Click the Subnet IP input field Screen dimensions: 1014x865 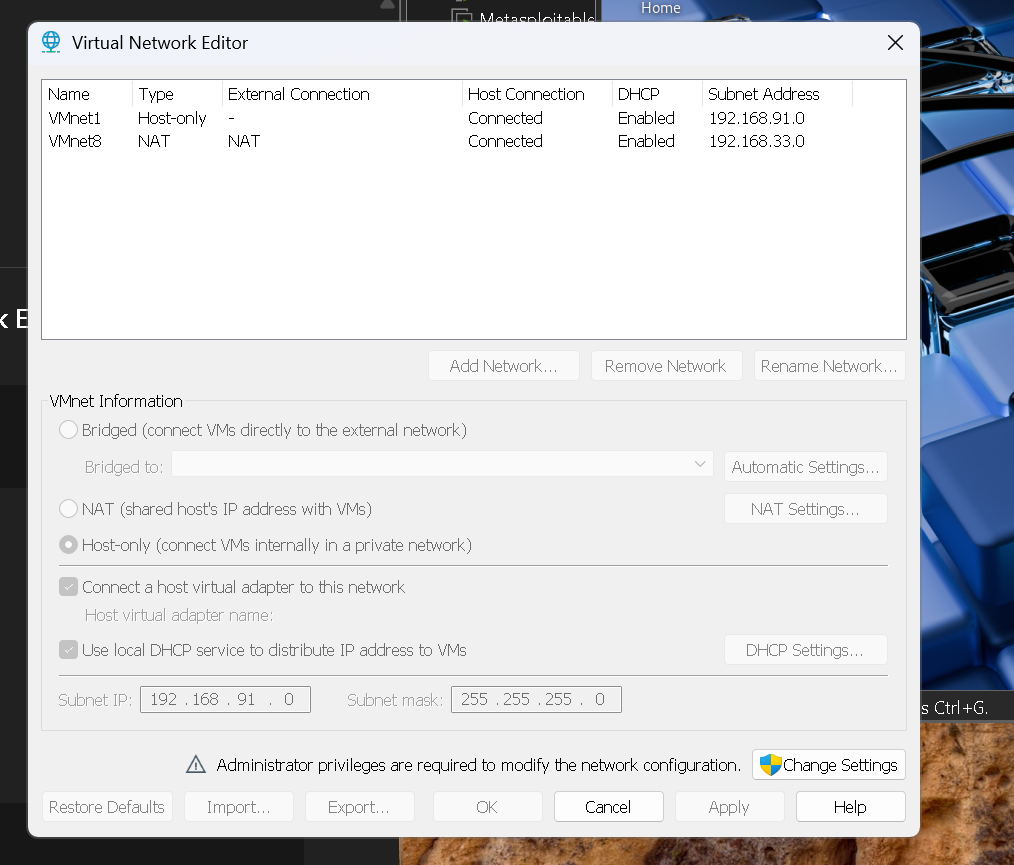[x=225, y=699]
